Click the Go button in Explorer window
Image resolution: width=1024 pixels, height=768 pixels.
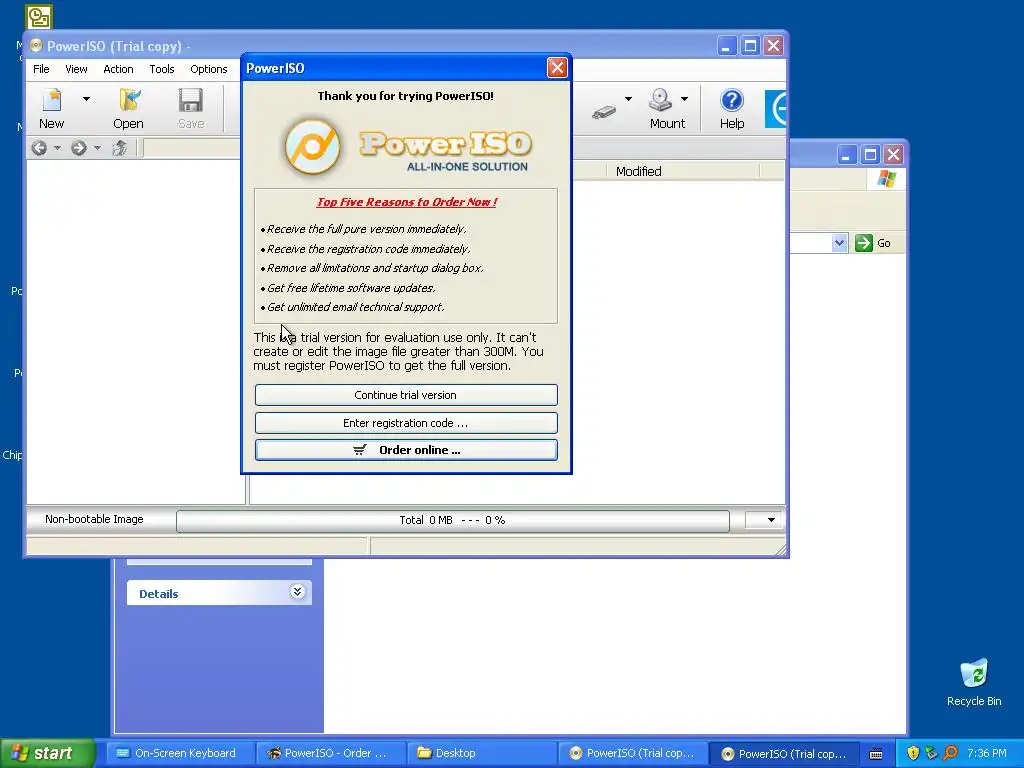[873, 243]
